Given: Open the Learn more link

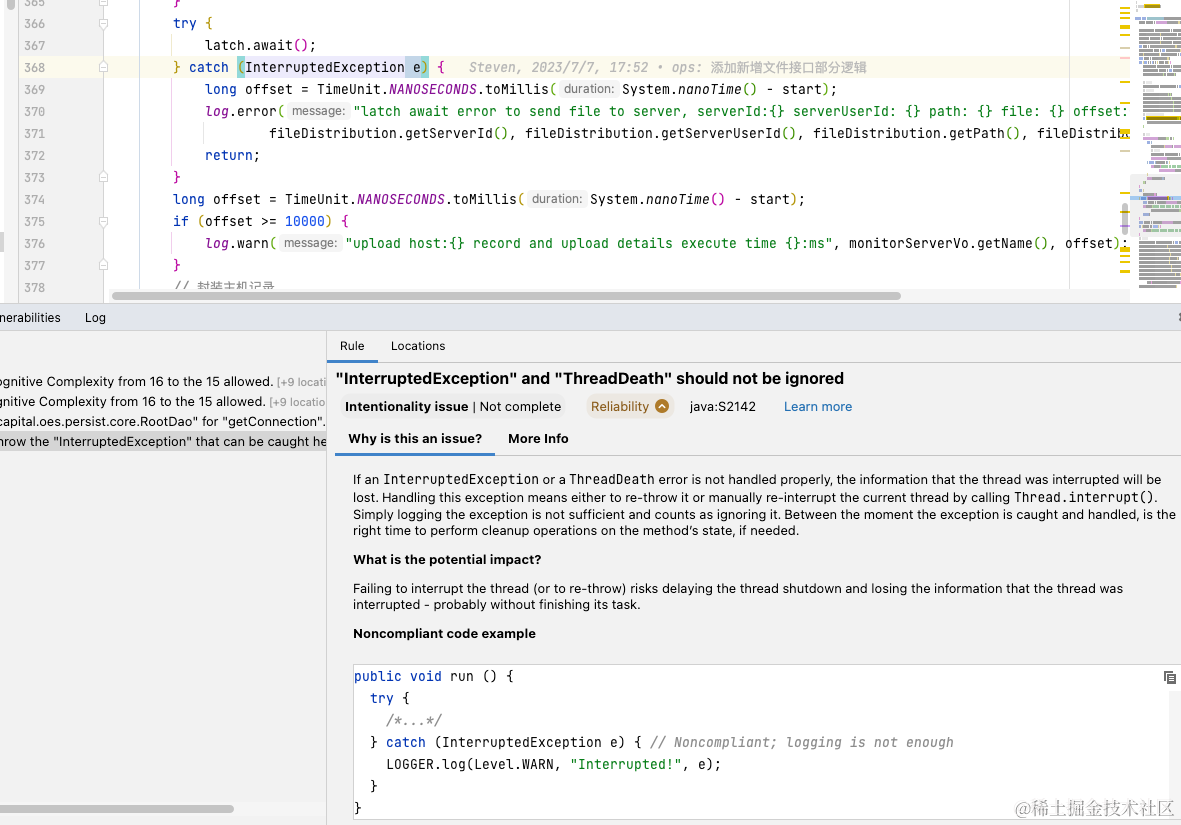Looking at the screenshot, I should click(x=818, y=407).
